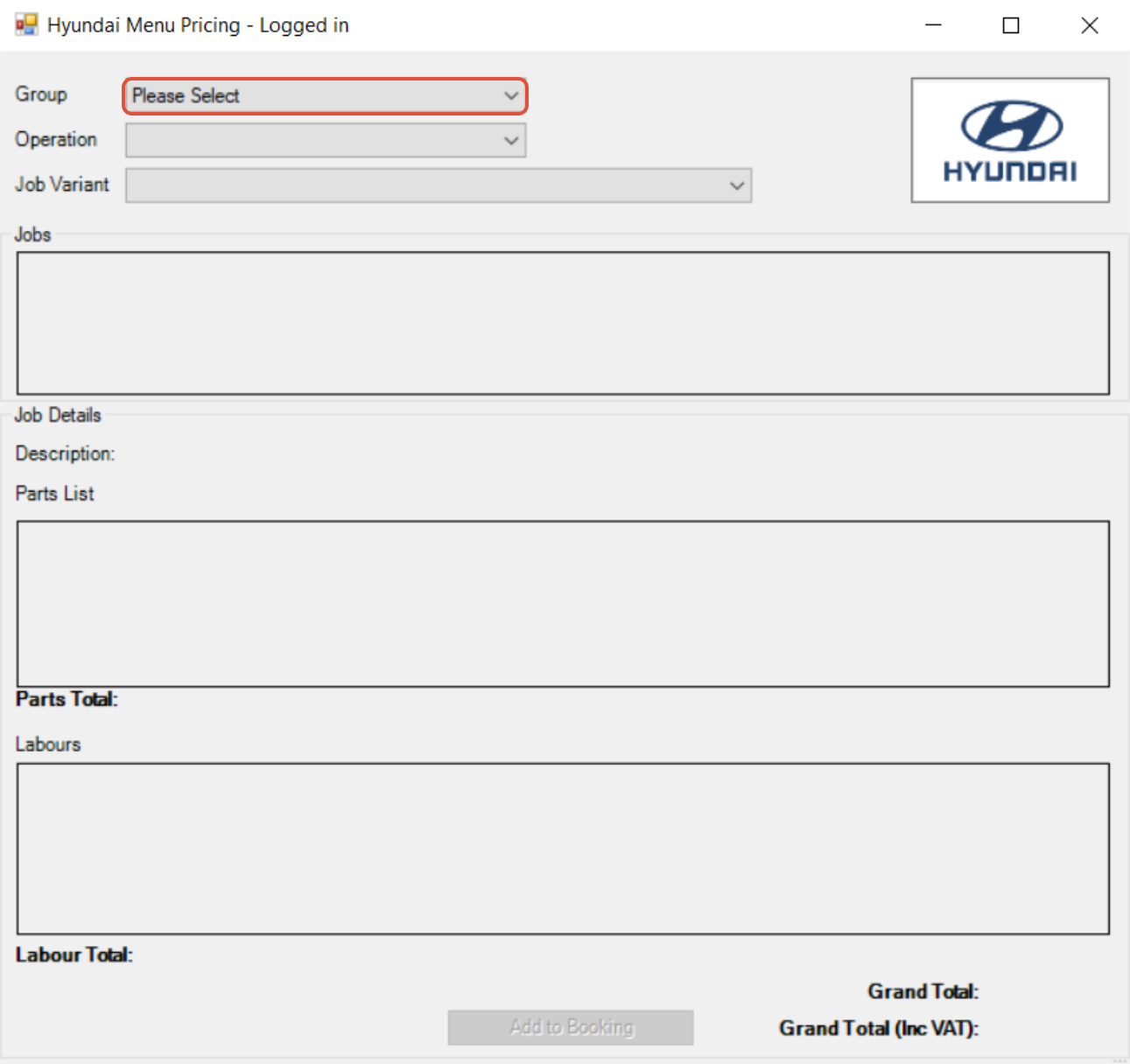This screenshot has width=1130, height=1064.
Task: Click the window title text
Action: tap(198, 25)
